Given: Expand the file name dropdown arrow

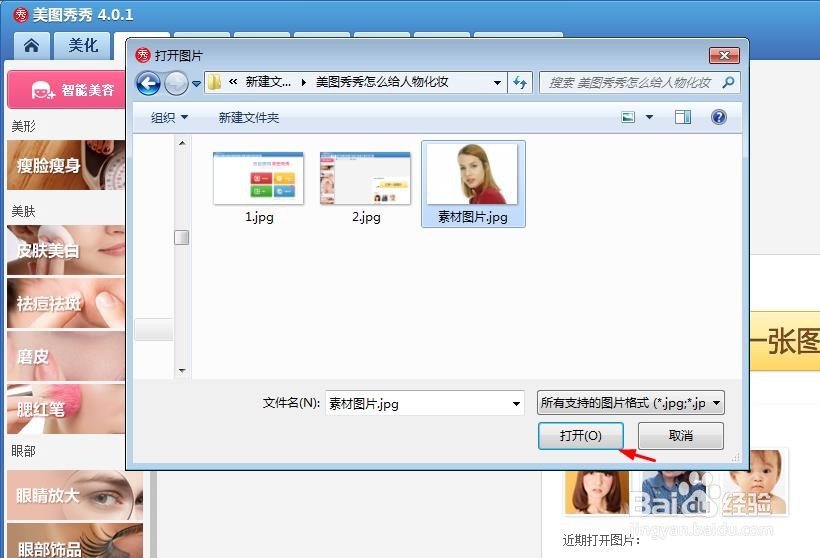Looking at the screenshot, I should 516,403.
